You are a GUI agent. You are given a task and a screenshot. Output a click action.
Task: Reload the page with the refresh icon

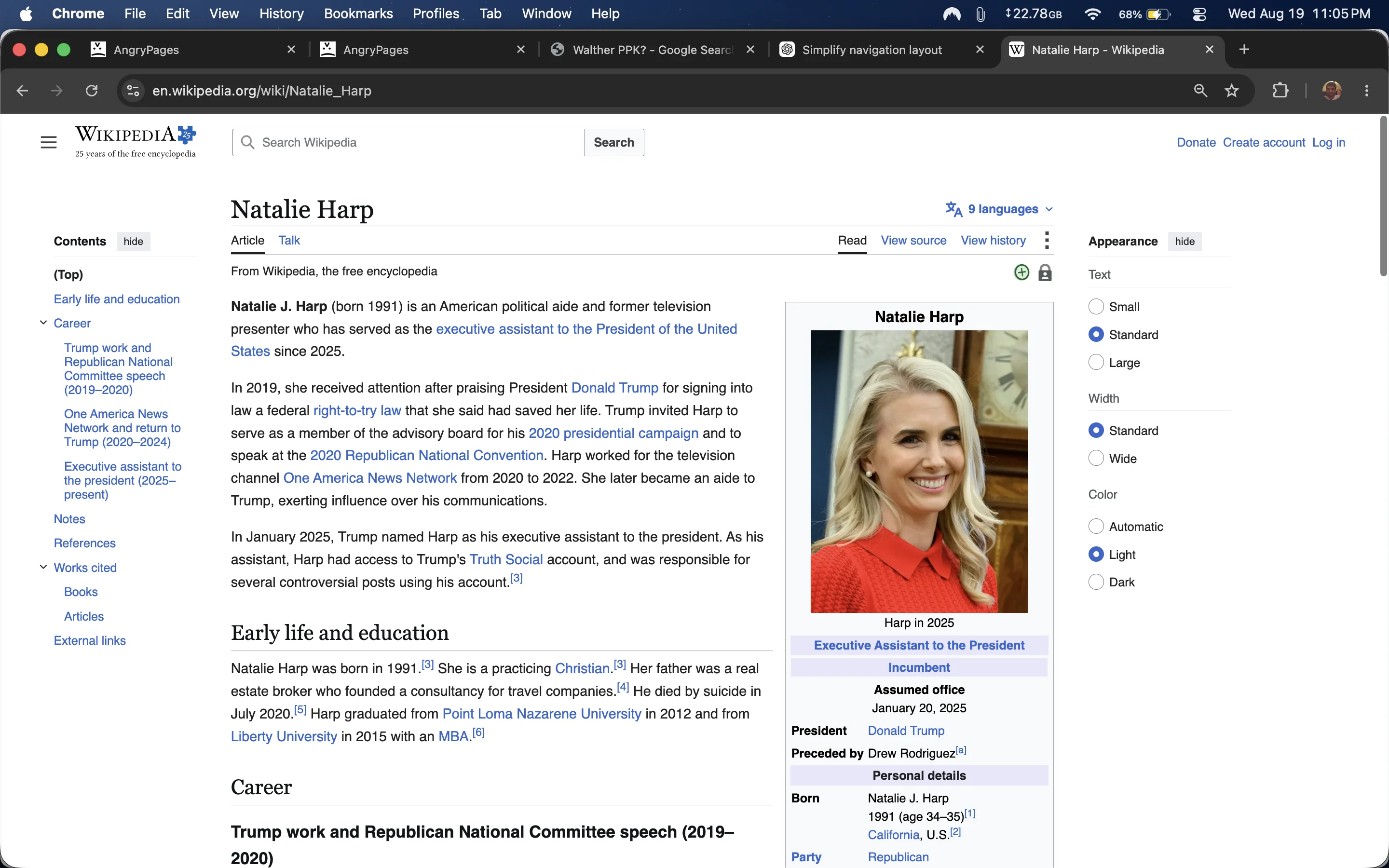coord(91,91)
